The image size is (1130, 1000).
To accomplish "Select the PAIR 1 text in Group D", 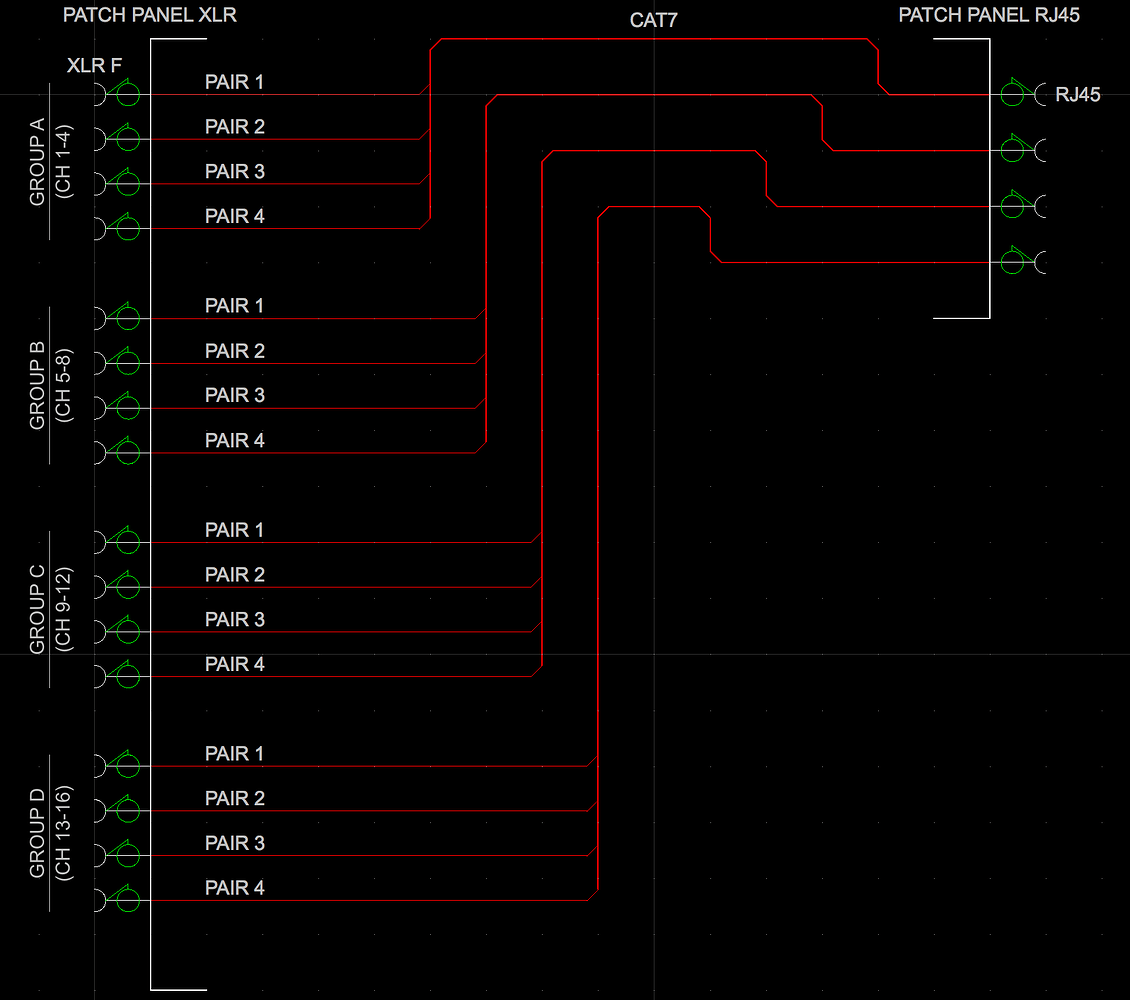I will tap(234, 754).
